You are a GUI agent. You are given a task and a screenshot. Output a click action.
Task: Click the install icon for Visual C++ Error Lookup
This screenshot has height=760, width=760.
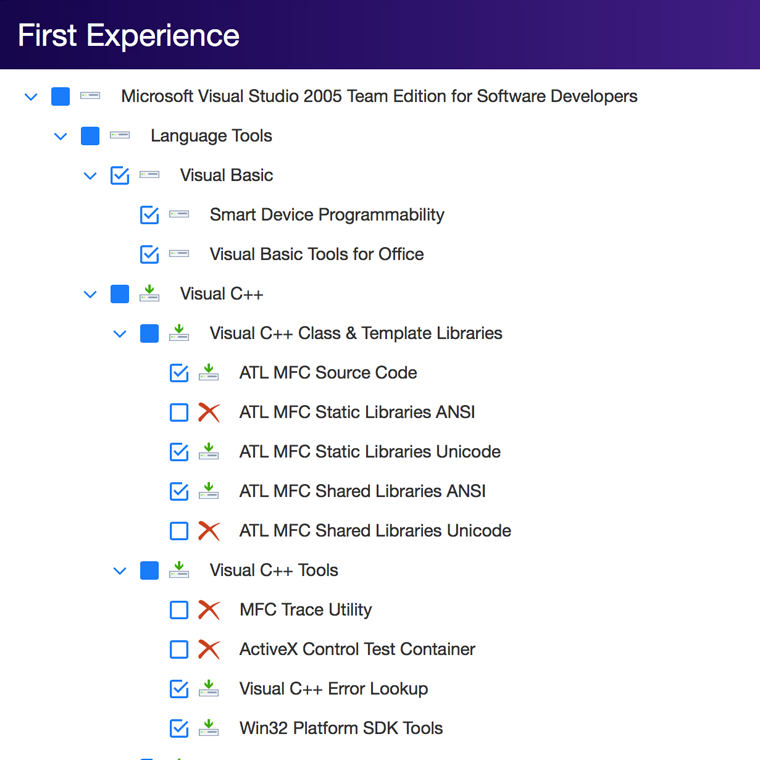pos(208,688)
